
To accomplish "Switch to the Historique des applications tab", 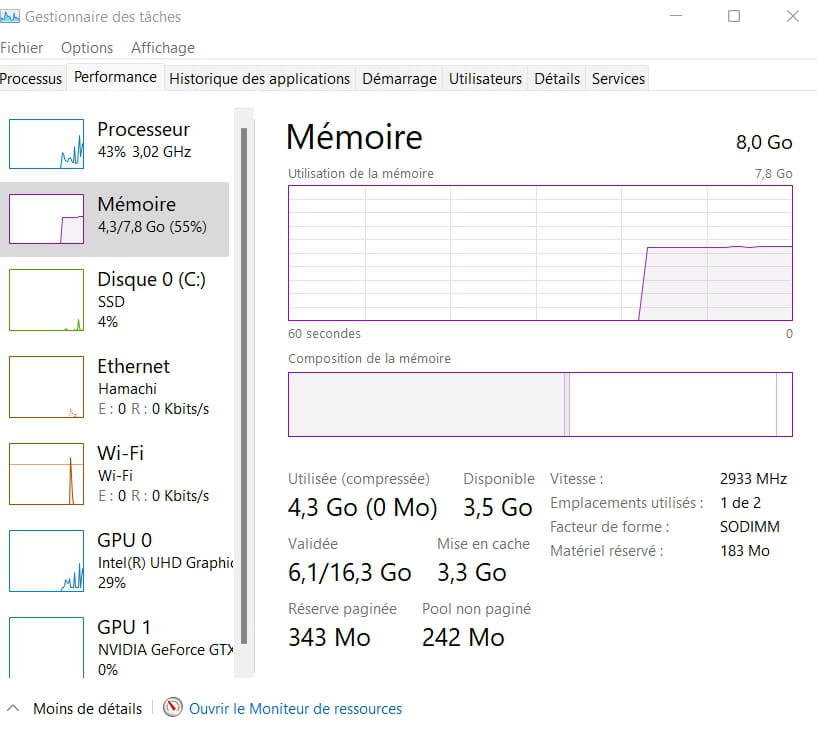I will click(x=259, y=79).
